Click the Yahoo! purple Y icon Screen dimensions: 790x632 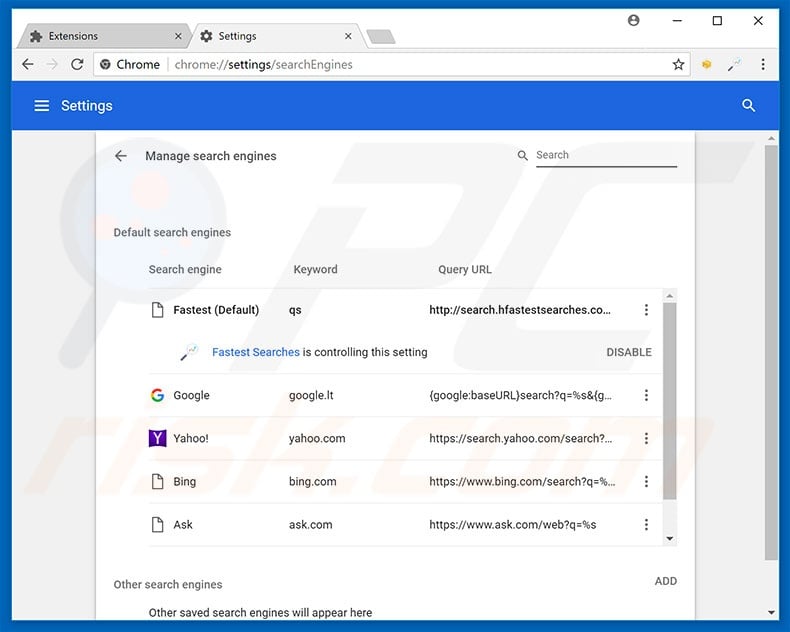(x=158, y=438)
